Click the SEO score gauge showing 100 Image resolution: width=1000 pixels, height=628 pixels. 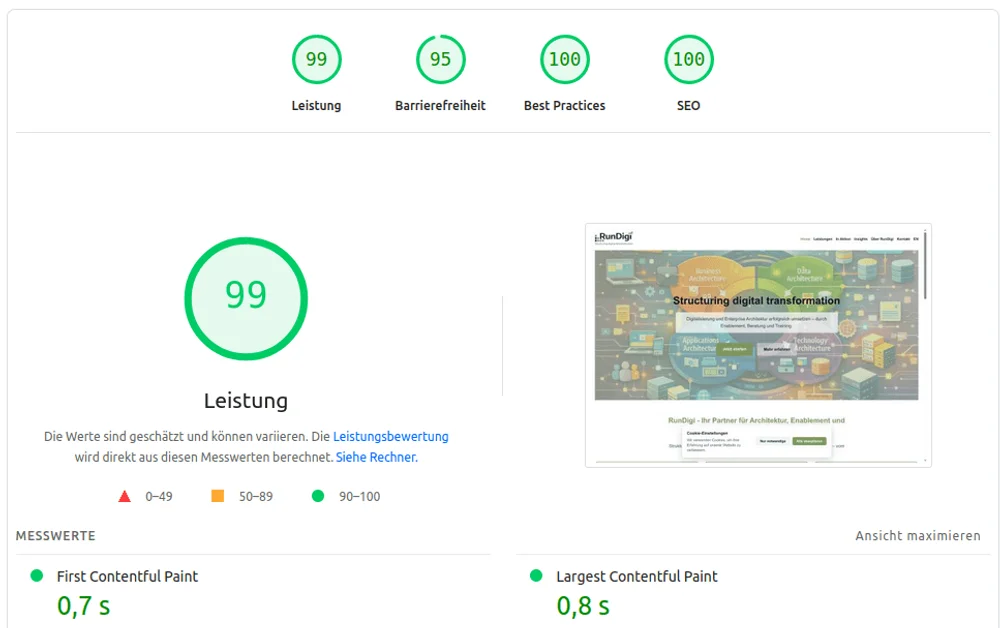[688, 59]
